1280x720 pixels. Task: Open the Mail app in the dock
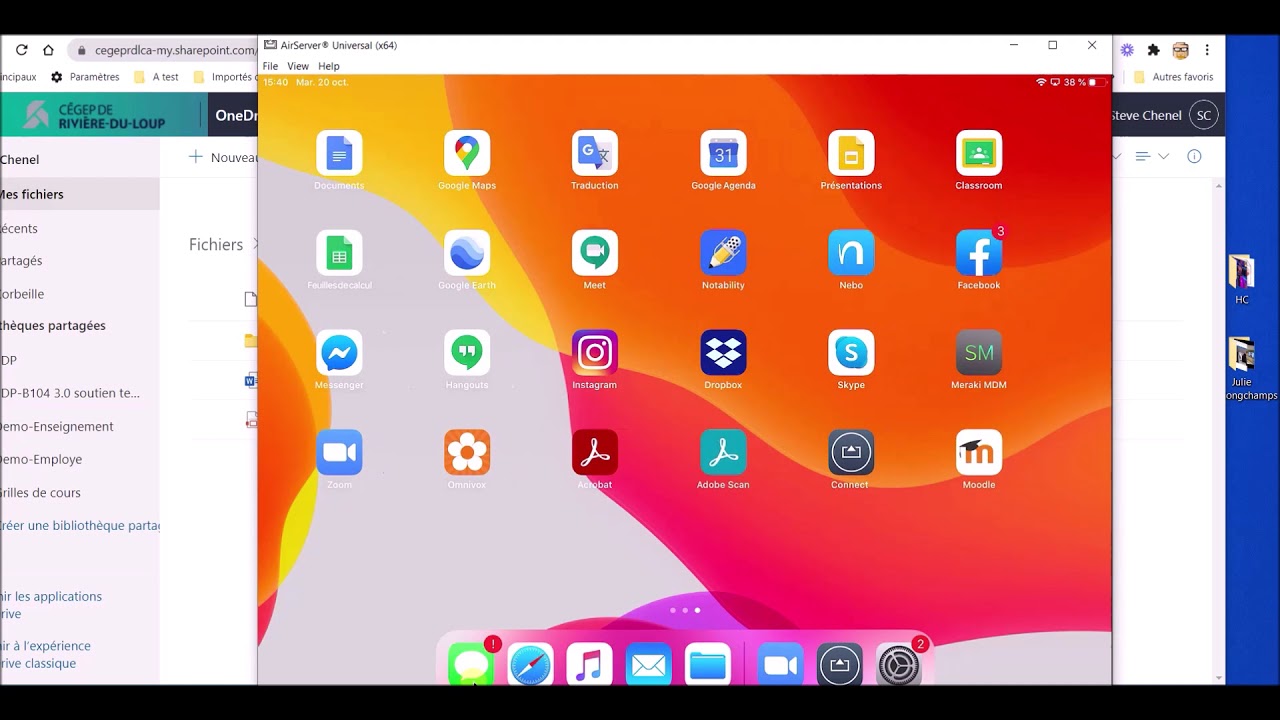(x=649, y=665)
